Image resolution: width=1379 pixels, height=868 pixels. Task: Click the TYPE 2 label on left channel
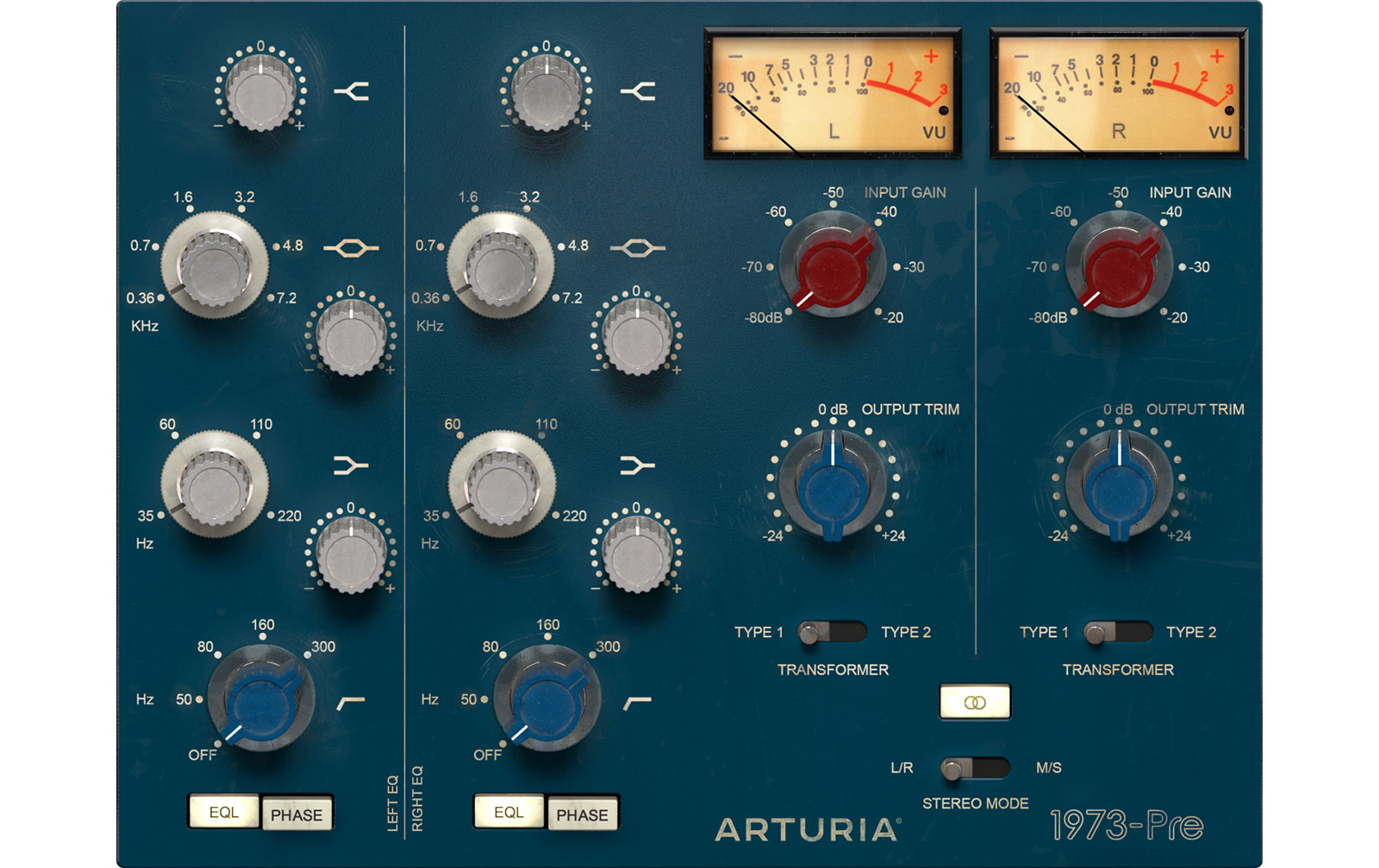906,633
